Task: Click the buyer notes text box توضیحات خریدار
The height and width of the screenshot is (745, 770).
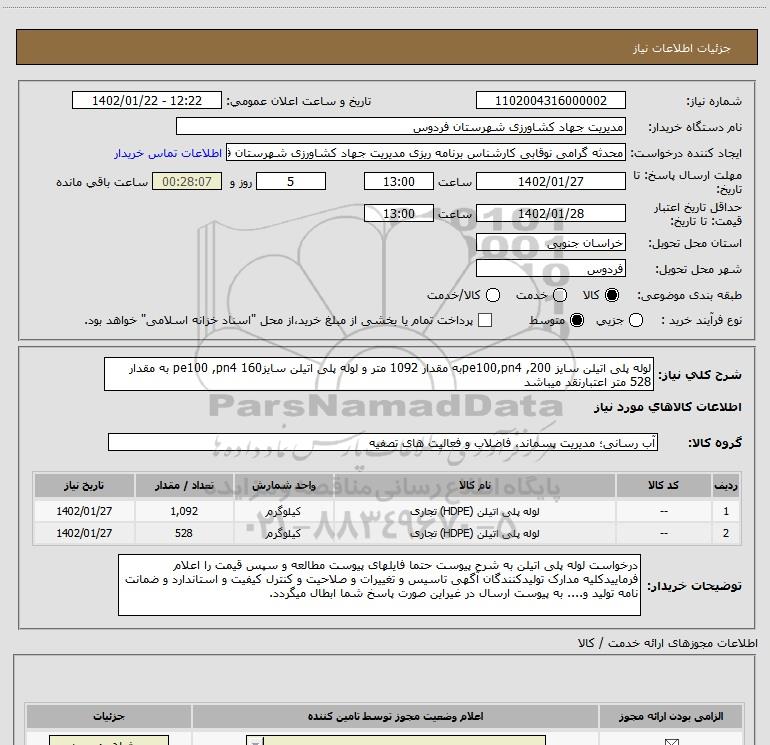Action: pos(379,585)
